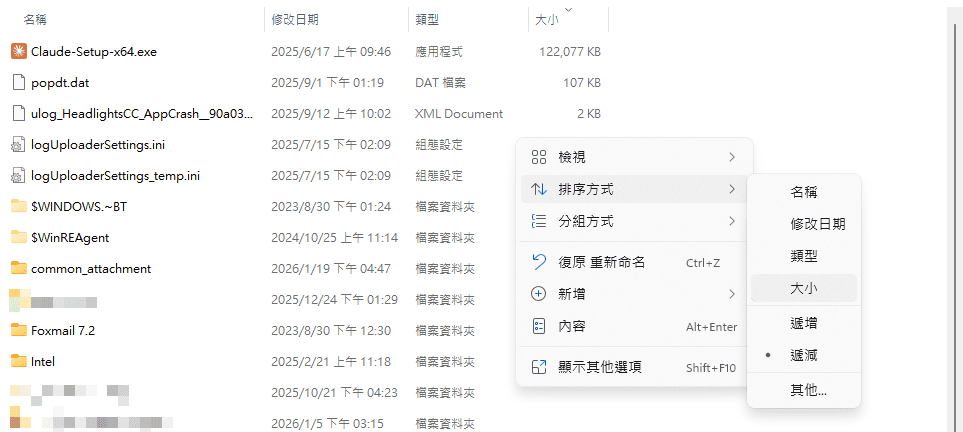Select 遞減 descending order
This screenshot has height=432, width=963.
pos(804,355)
